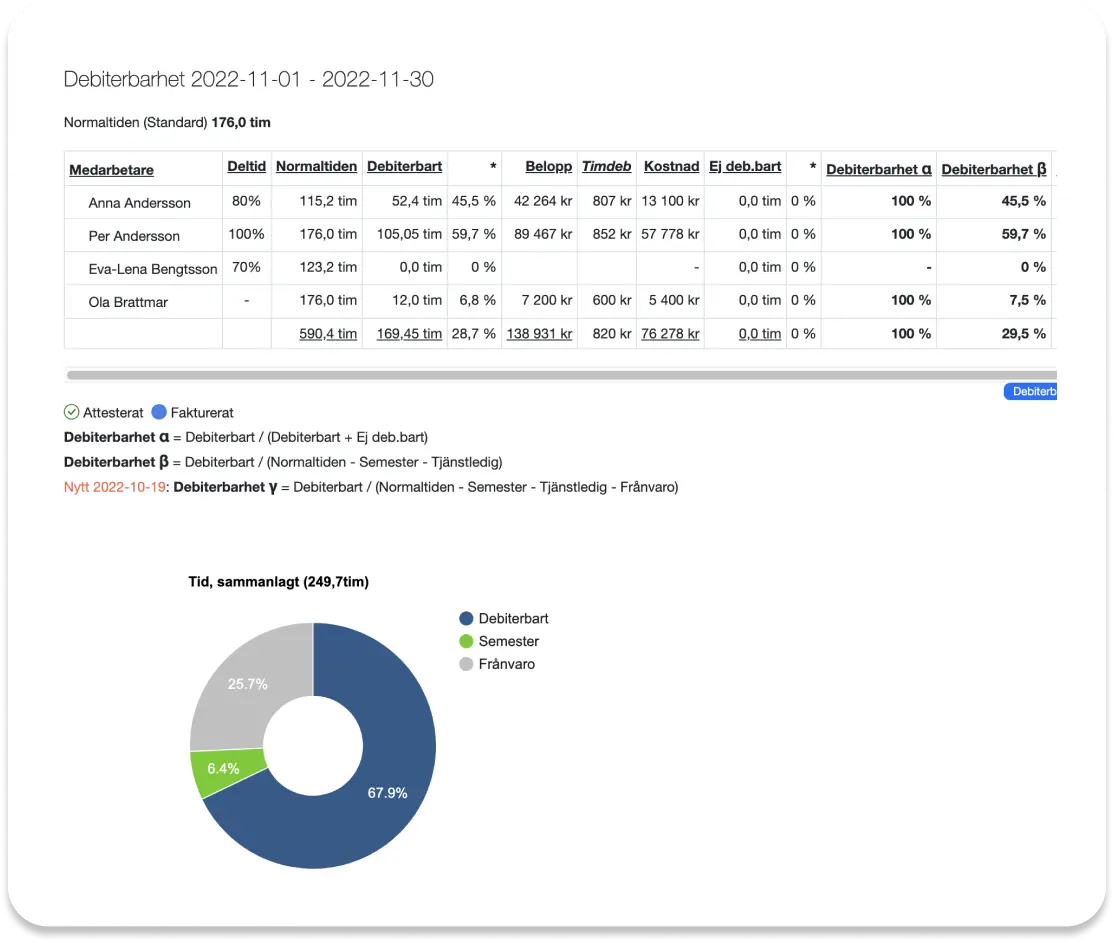Screen dimensions: 1114x943
Task: Click the Debiterbarhet α column header
Action: click(878, 170)
